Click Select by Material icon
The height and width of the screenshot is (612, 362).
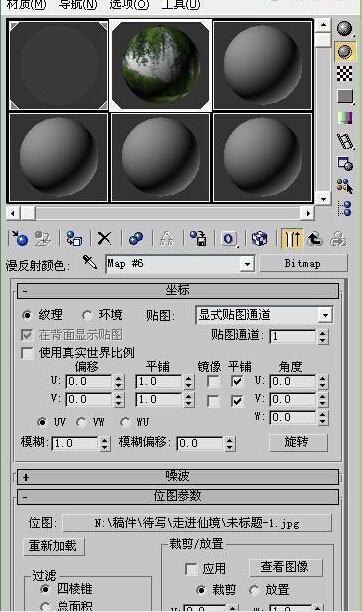pos(345,185)
